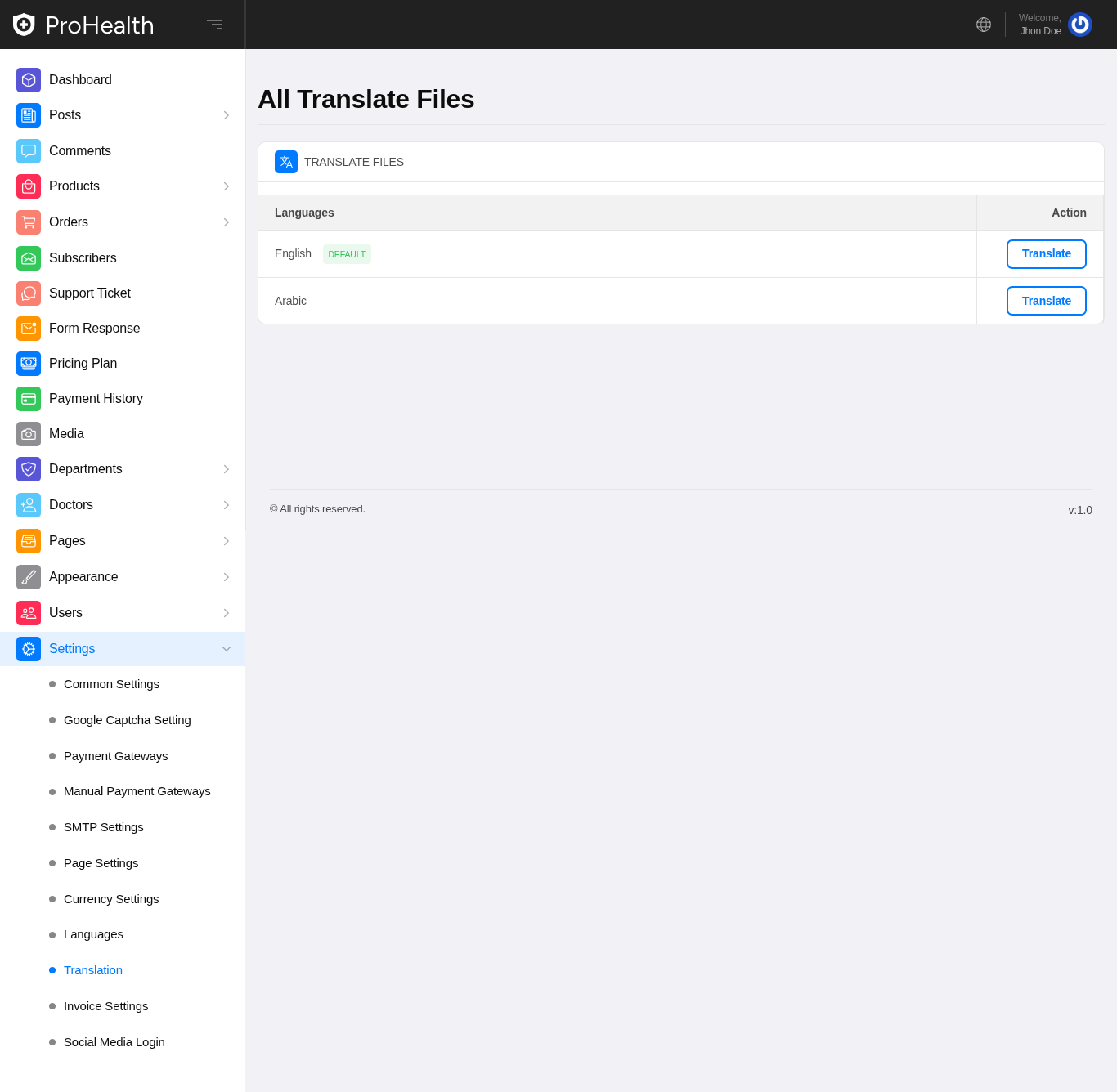Expand the Doctors submenu chevron
This screenshot has height=1092, width=1117.
(227, 505)
